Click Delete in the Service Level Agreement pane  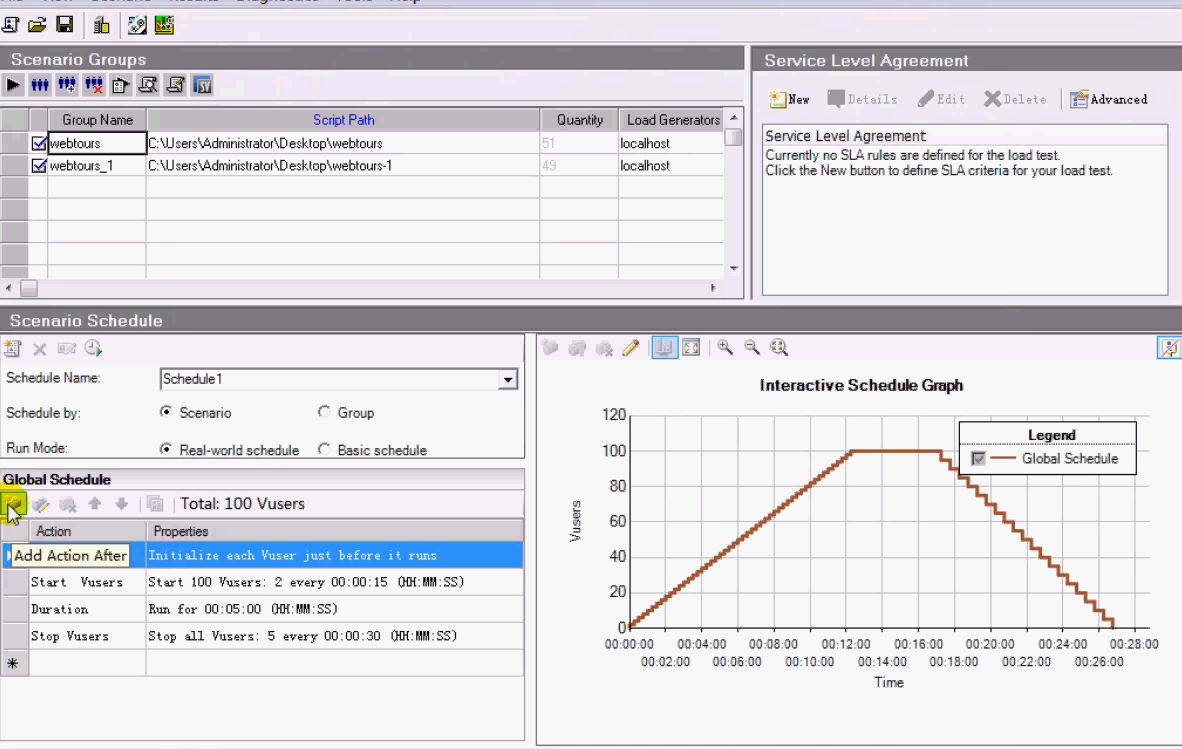[x=1015, y=99]
